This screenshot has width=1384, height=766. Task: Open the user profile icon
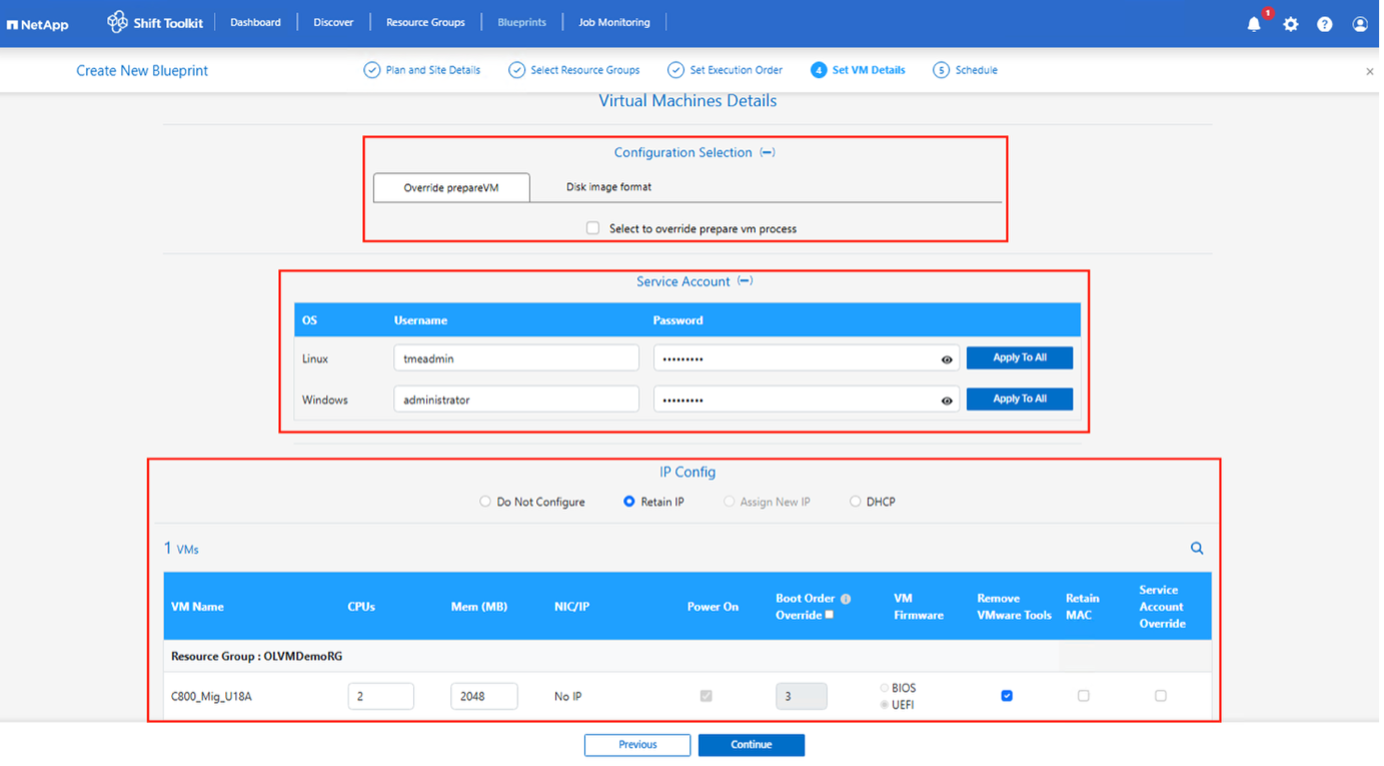[x=1360, y=24]
